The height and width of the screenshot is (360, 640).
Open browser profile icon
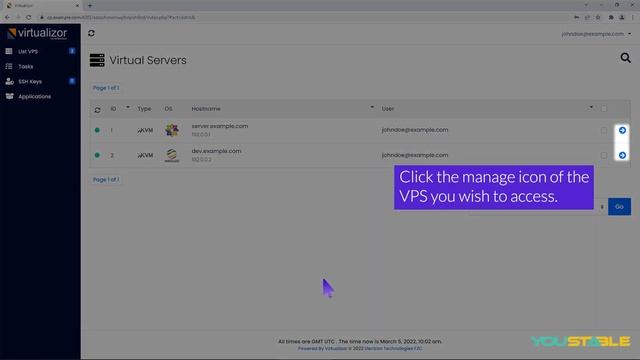622,18
